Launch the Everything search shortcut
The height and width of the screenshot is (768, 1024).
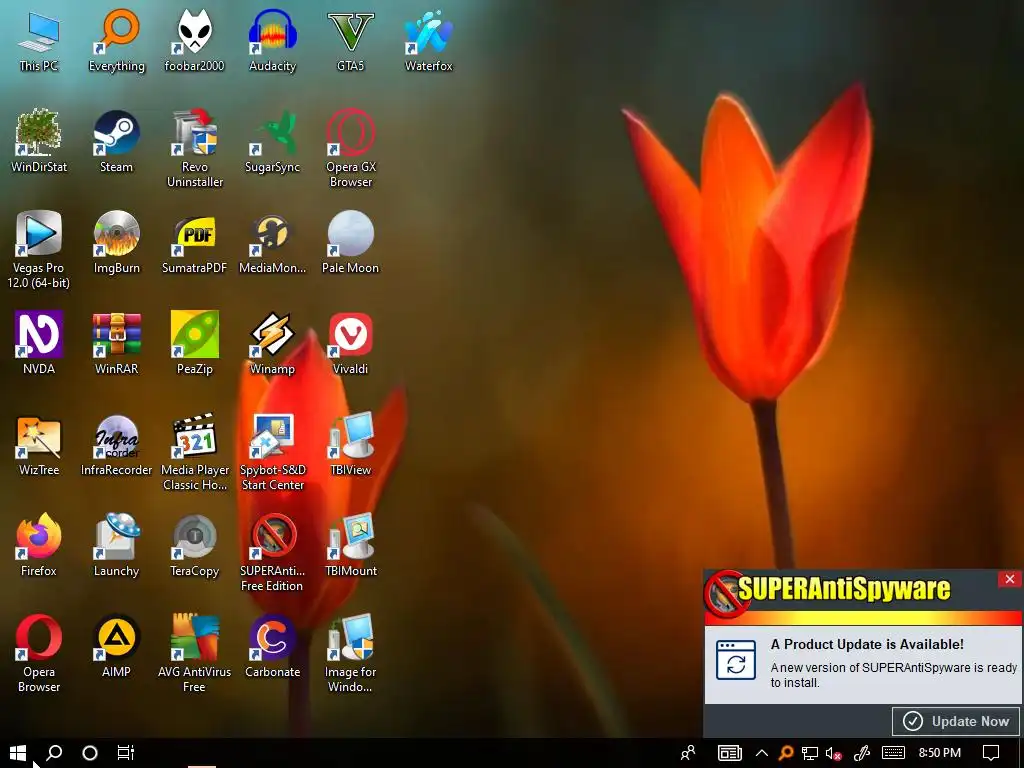116,39
